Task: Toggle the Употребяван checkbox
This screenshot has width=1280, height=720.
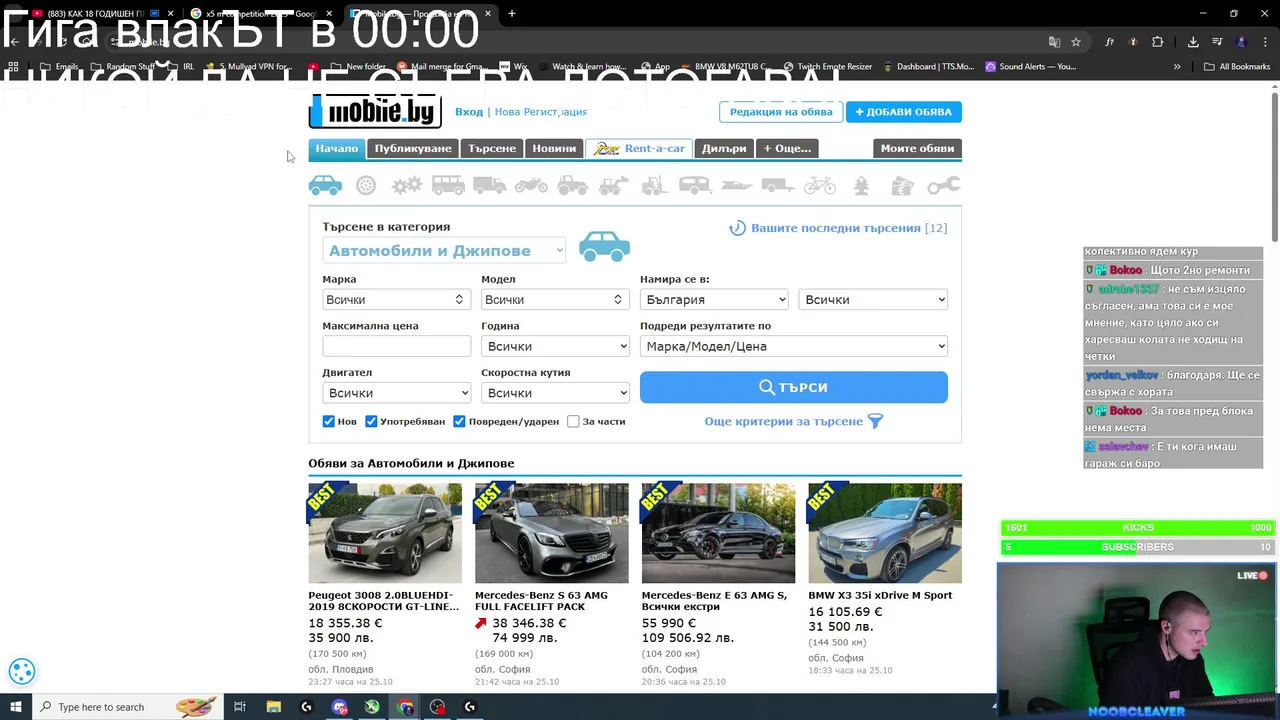Action: click(x=371, y=421)
